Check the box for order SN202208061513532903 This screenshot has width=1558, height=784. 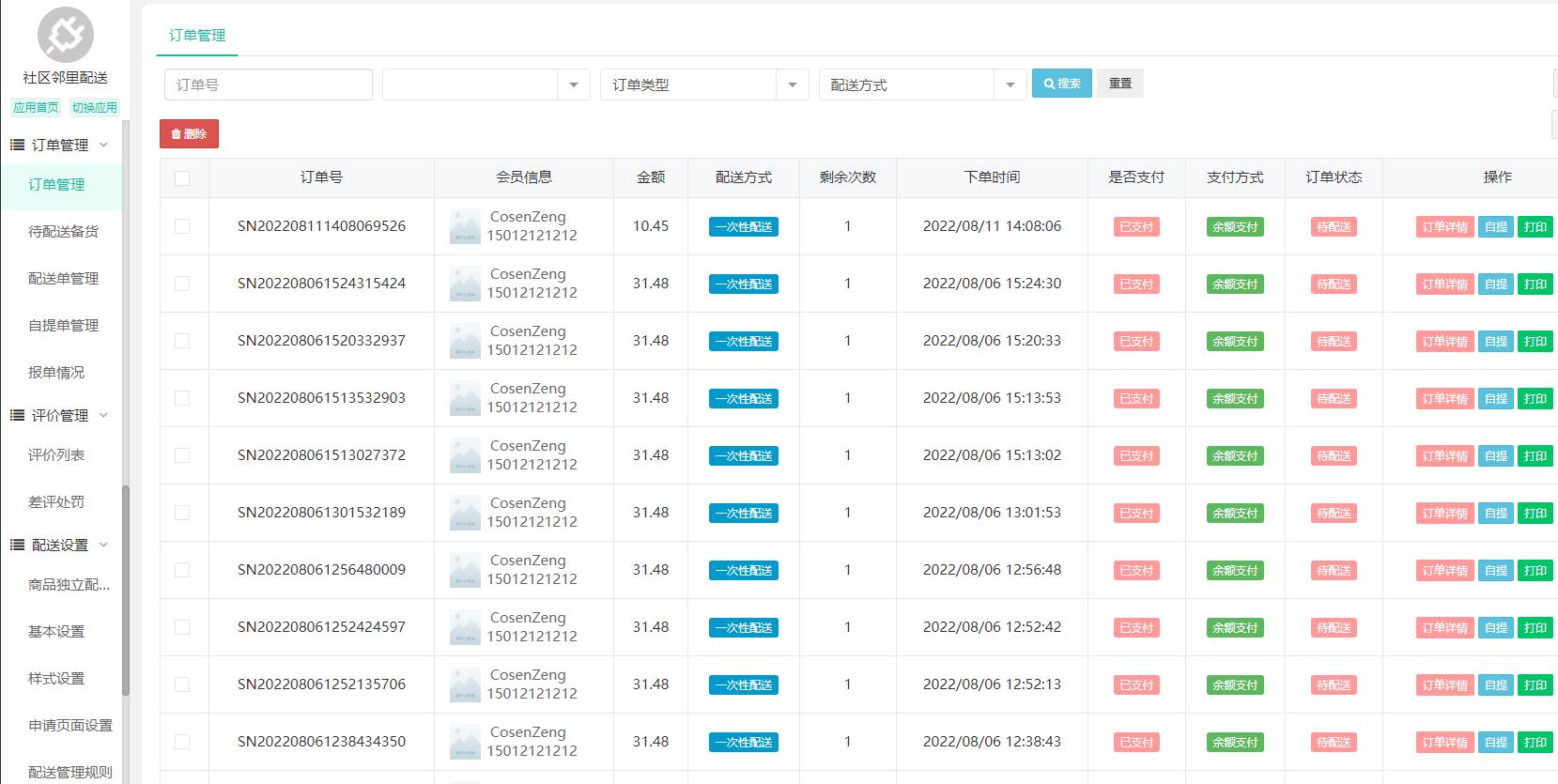(182, 398)
